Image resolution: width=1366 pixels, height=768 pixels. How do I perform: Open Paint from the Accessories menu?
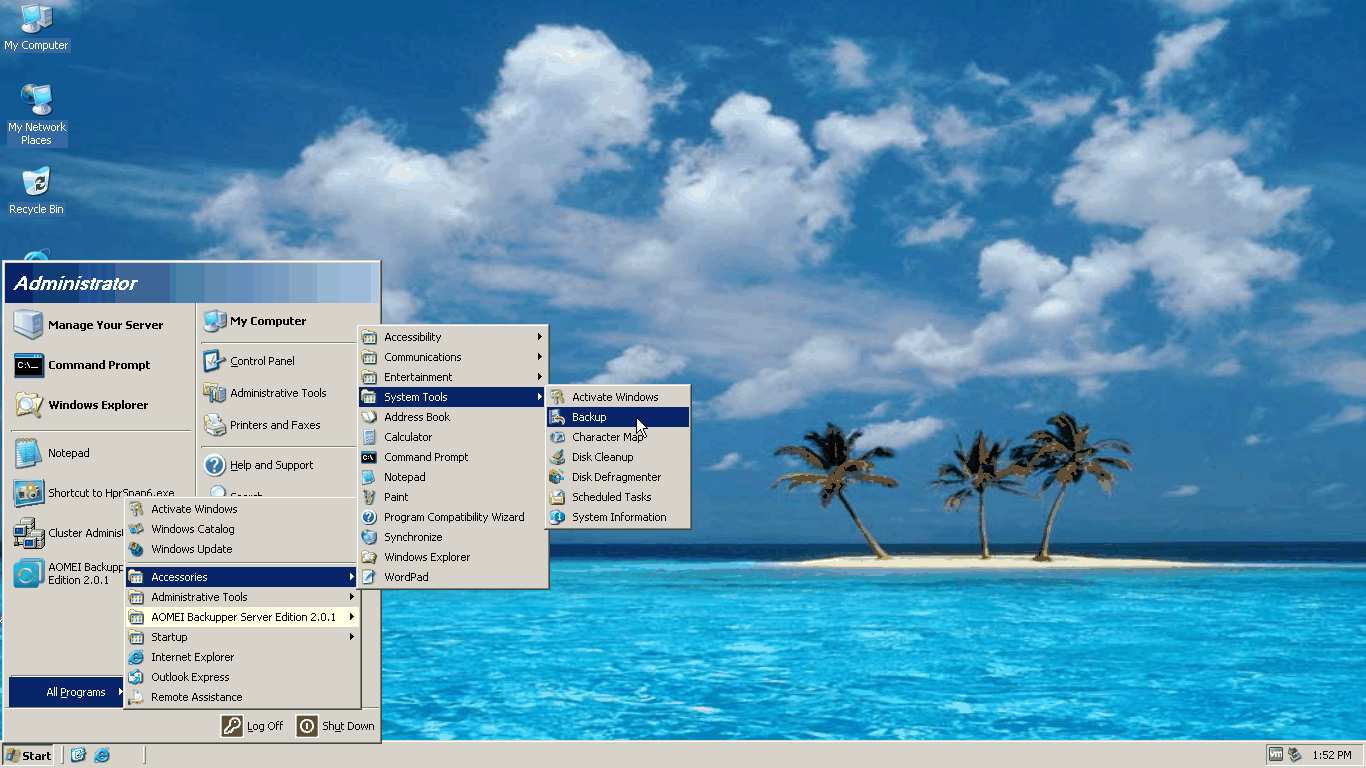396,497
